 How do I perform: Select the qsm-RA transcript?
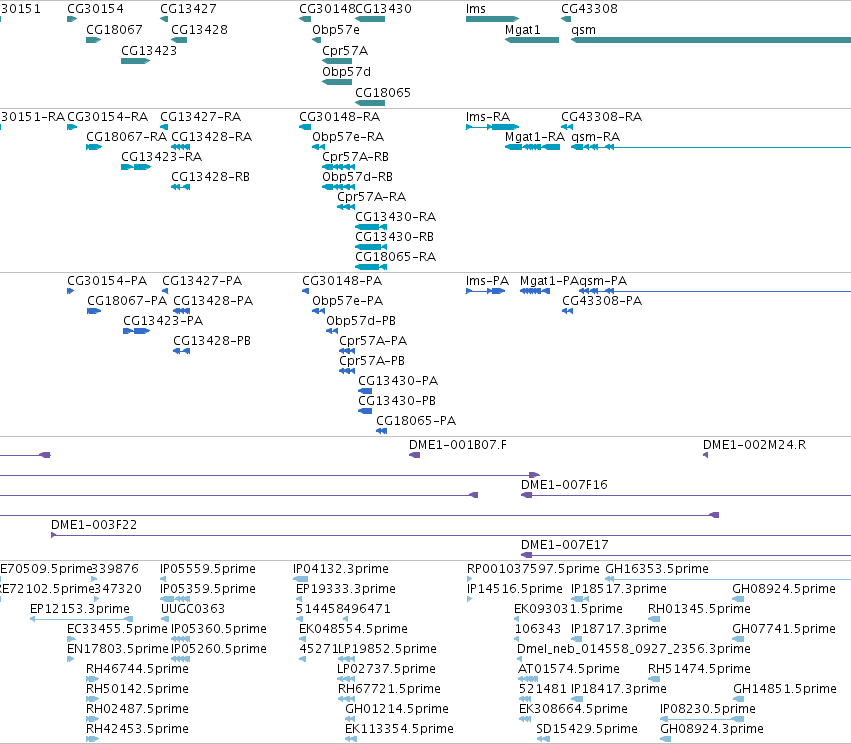point(711,147)
